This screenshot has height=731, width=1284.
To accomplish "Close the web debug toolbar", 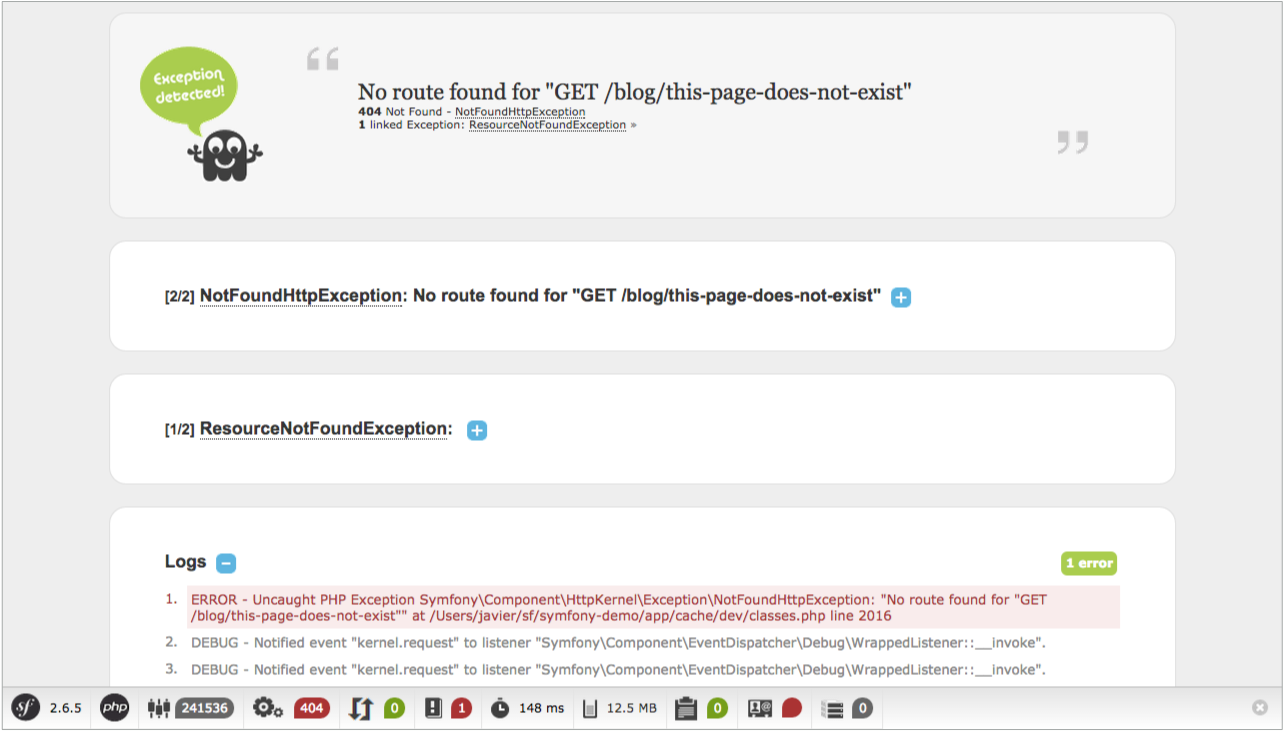I will click(x=1260, y=707).
